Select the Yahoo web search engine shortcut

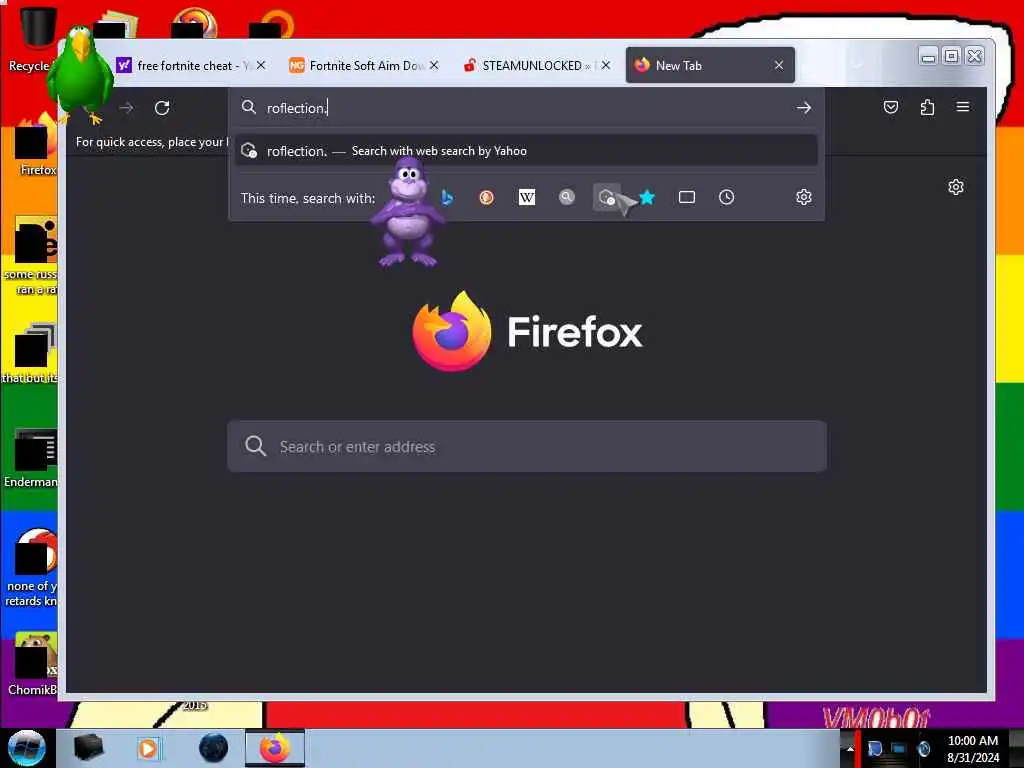(607, 197)
